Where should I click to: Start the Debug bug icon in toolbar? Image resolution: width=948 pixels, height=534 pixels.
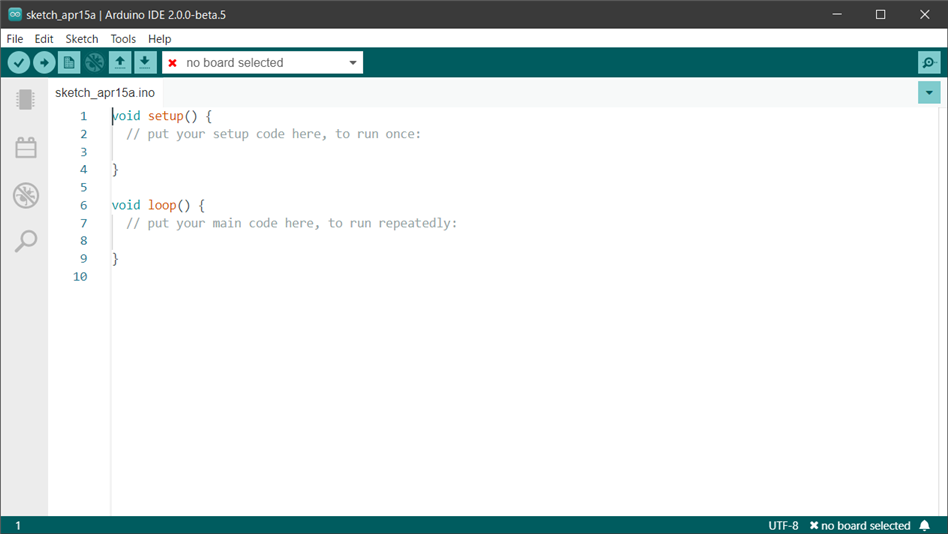coord(94,62)
